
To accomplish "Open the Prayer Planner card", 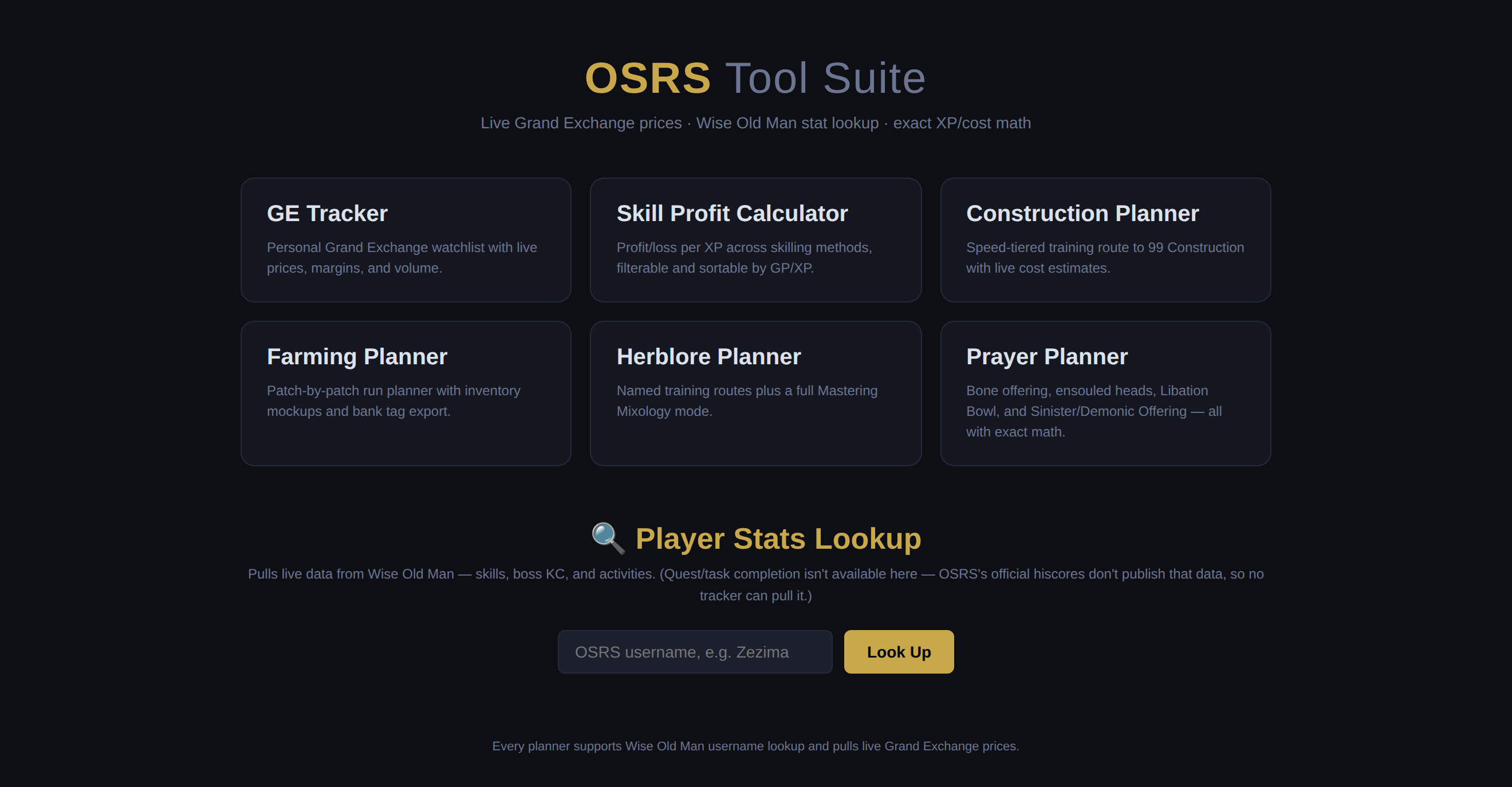I will click(x=1105, y=393).
